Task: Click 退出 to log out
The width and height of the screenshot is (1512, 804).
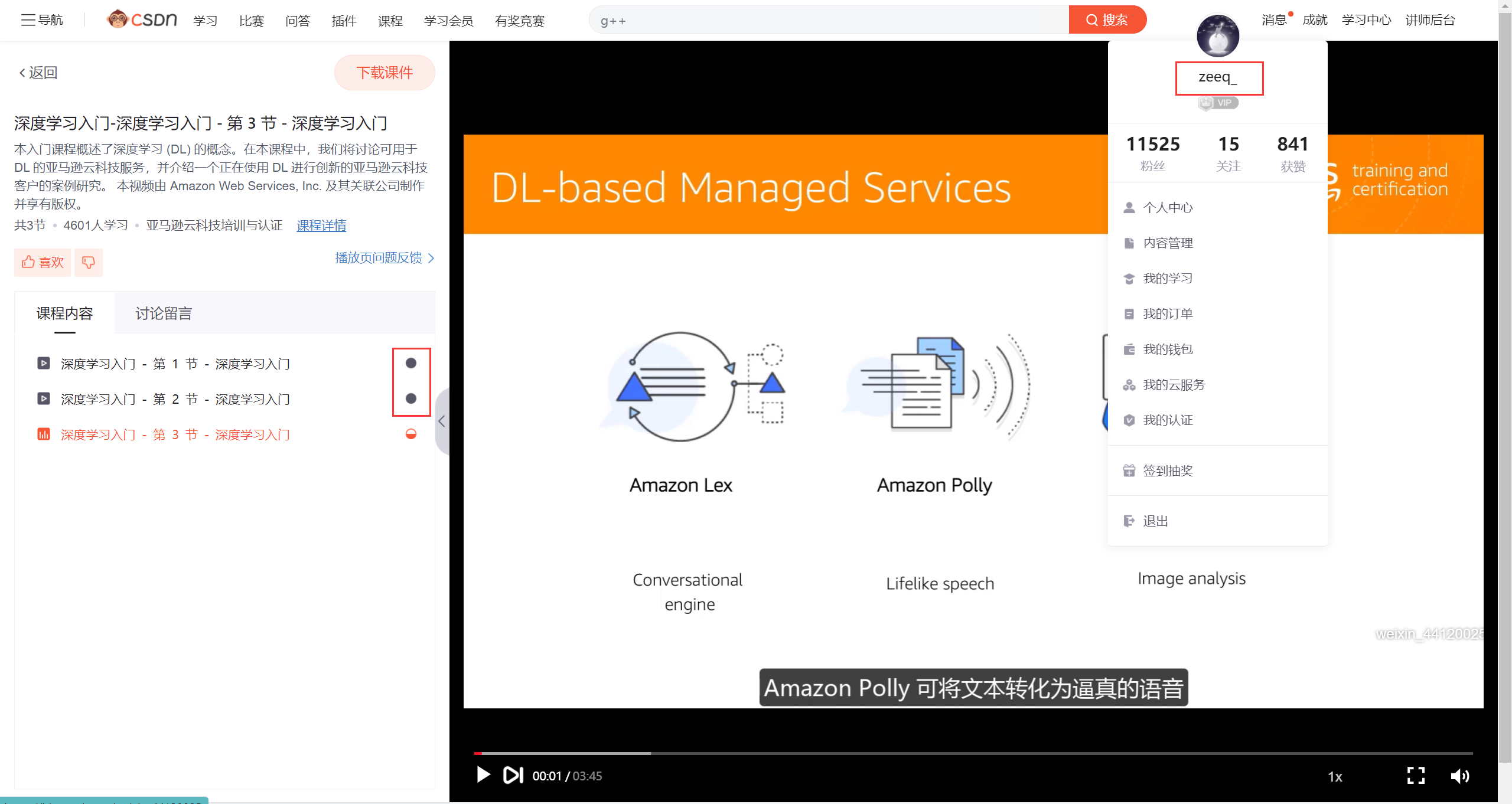Action: [x=1155, y=521]
